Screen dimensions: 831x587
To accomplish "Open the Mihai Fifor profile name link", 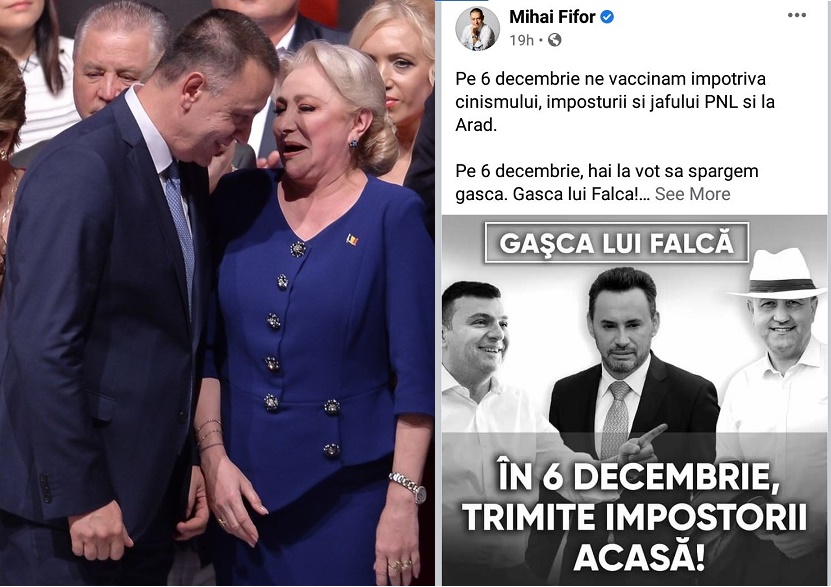I will pos(552,17).
